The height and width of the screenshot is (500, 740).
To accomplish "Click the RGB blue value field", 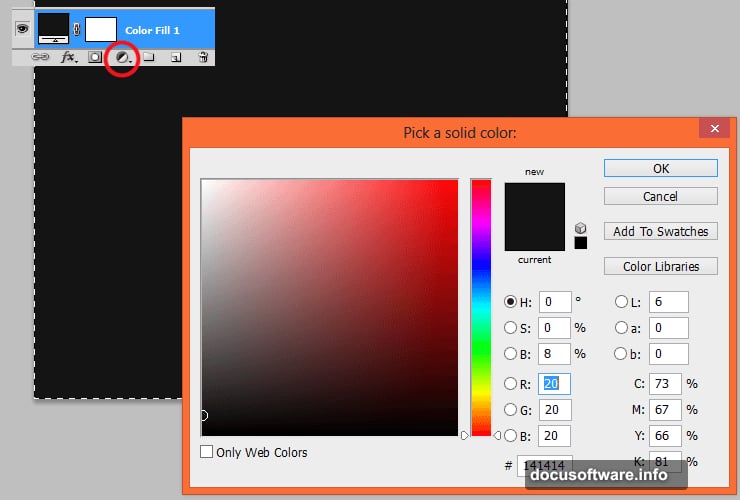I will click(x=555, y=436).
